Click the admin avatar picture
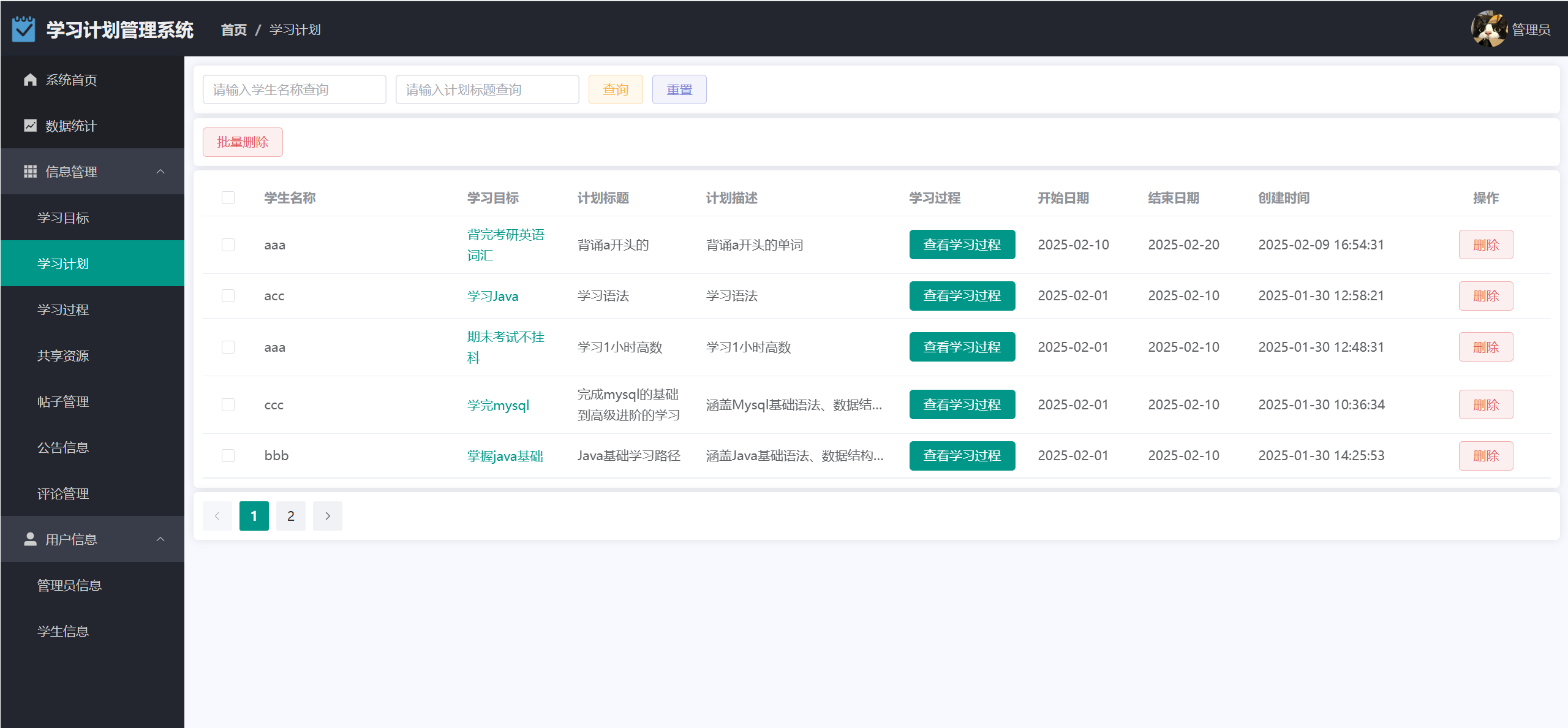1568x728 pixels. point(1488,29)
